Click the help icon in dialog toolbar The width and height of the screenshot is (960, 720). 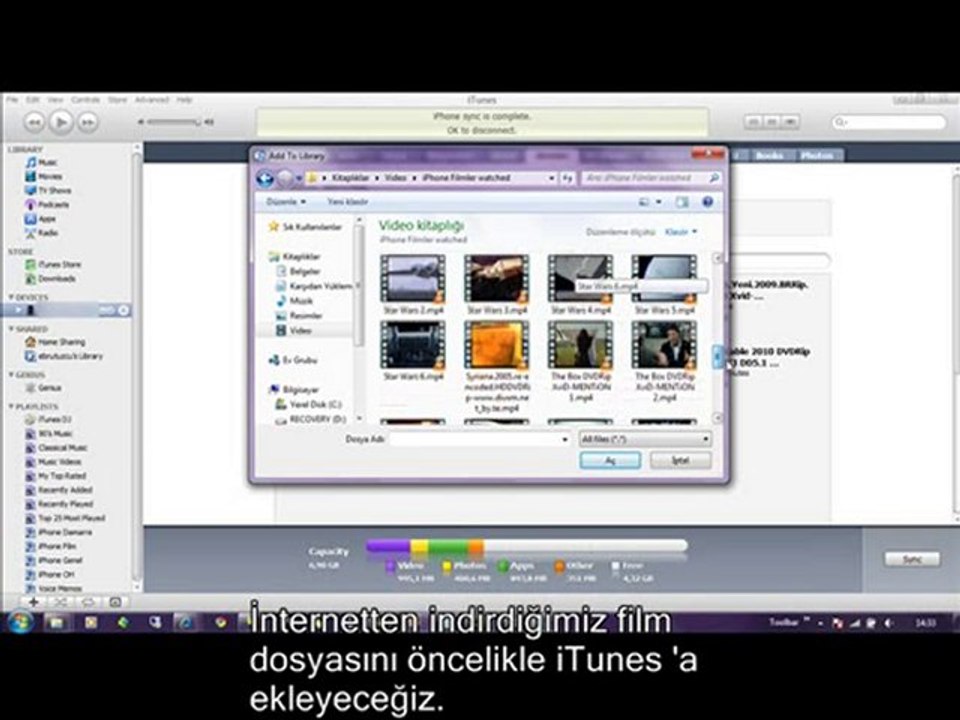tap(708, 201)
